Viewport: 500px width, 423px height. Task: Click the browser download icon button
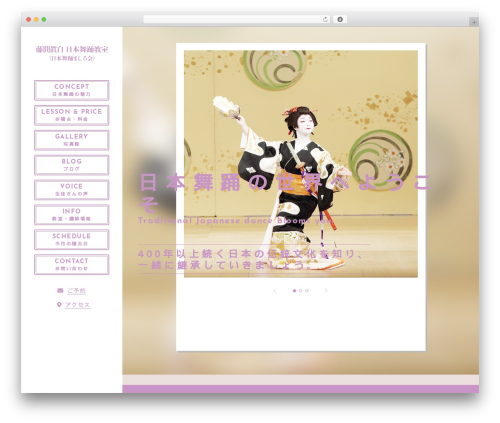340,20
